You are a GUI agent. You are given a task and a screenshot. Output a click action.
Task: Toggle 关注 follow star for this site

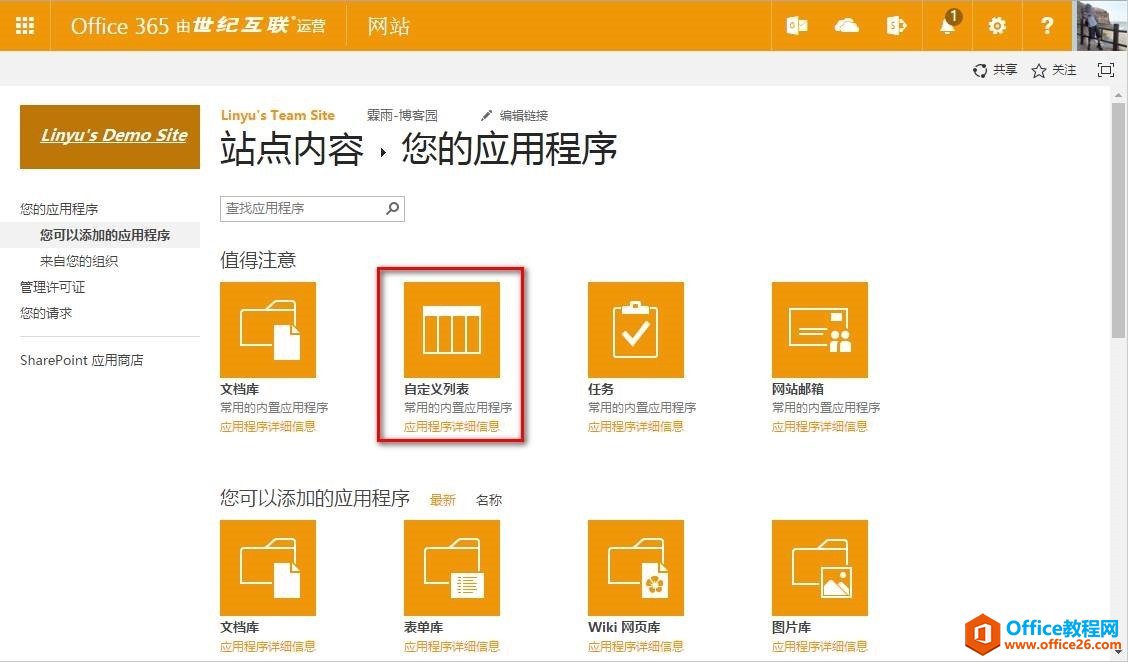[x=1054, y=70]
